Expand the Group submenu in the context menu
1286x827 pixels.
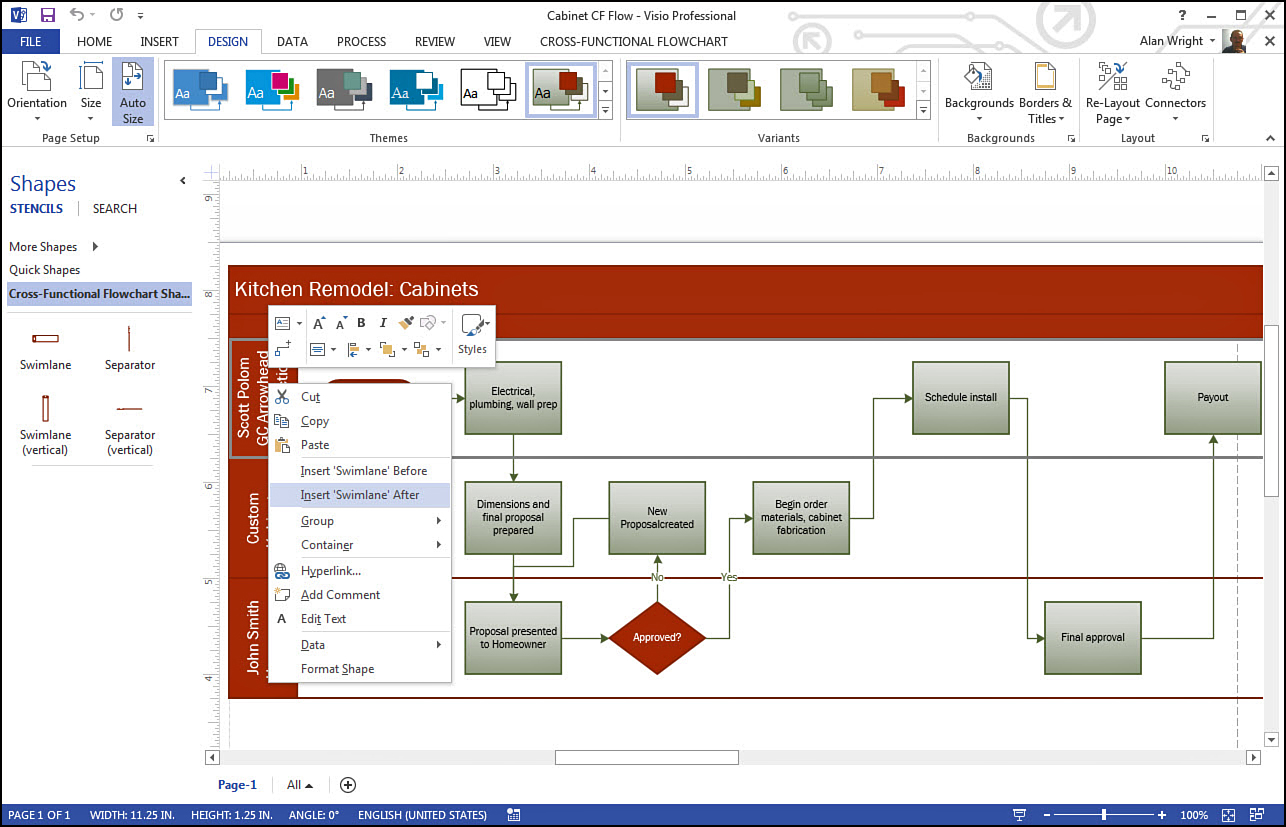[439, 520]
